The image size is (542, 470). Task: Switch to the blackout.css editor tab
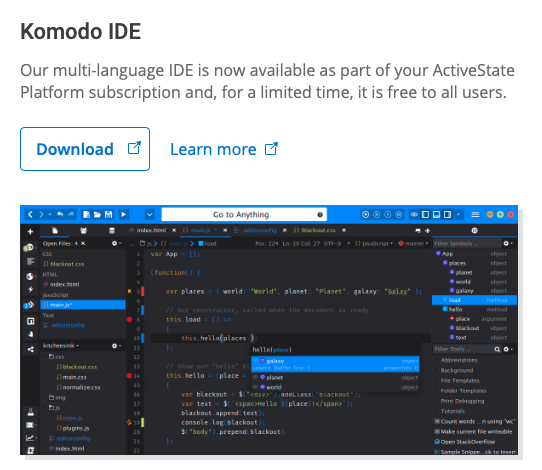[x=315, y=230]
